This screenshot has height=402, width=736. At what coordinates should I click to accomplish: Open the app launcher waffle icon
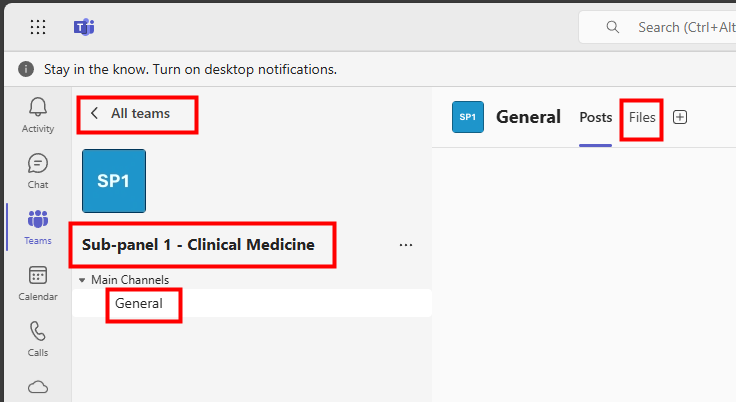[38, 27]
